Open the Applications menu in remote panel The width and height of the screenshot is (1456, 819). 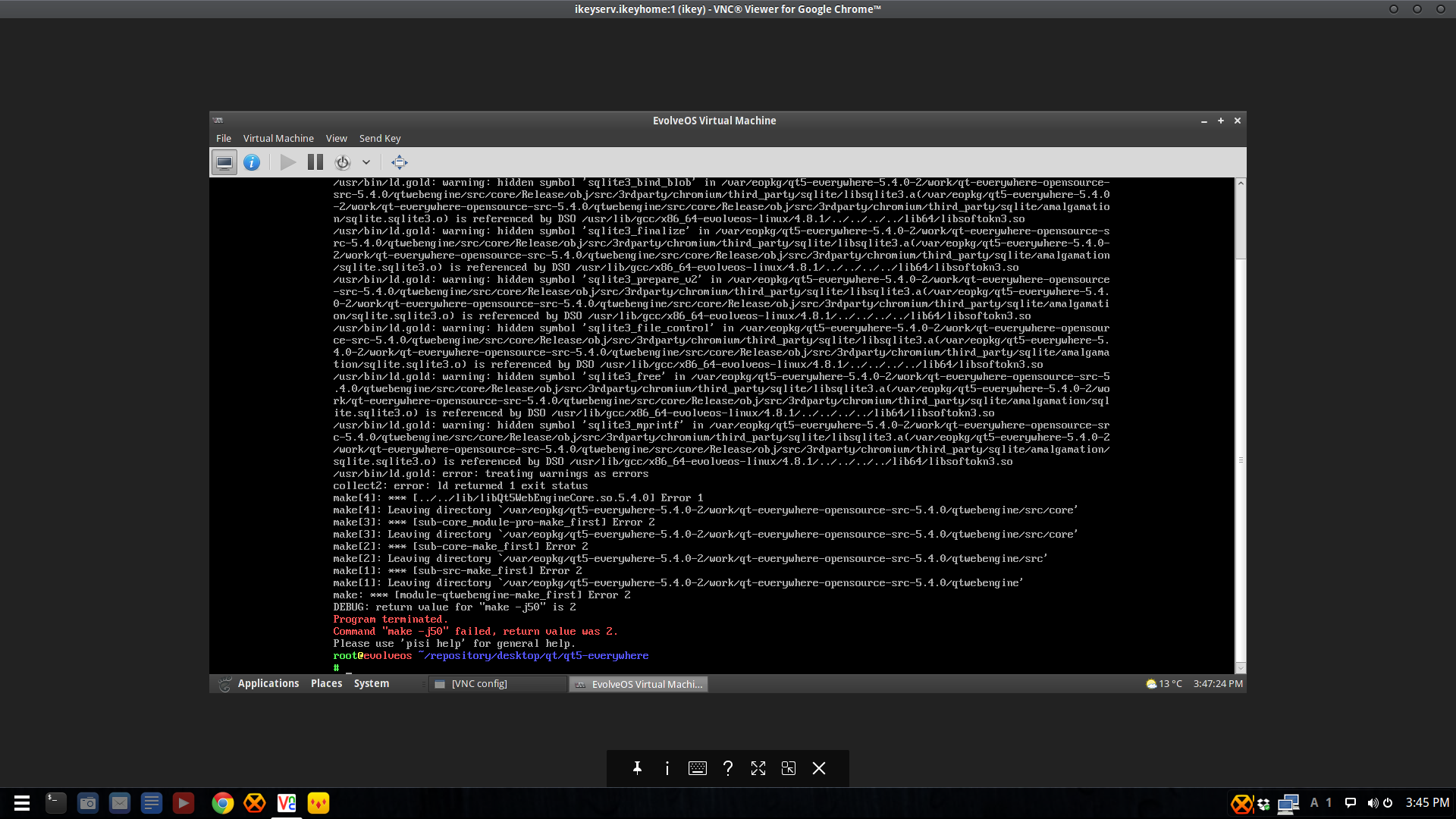point(268,683)
